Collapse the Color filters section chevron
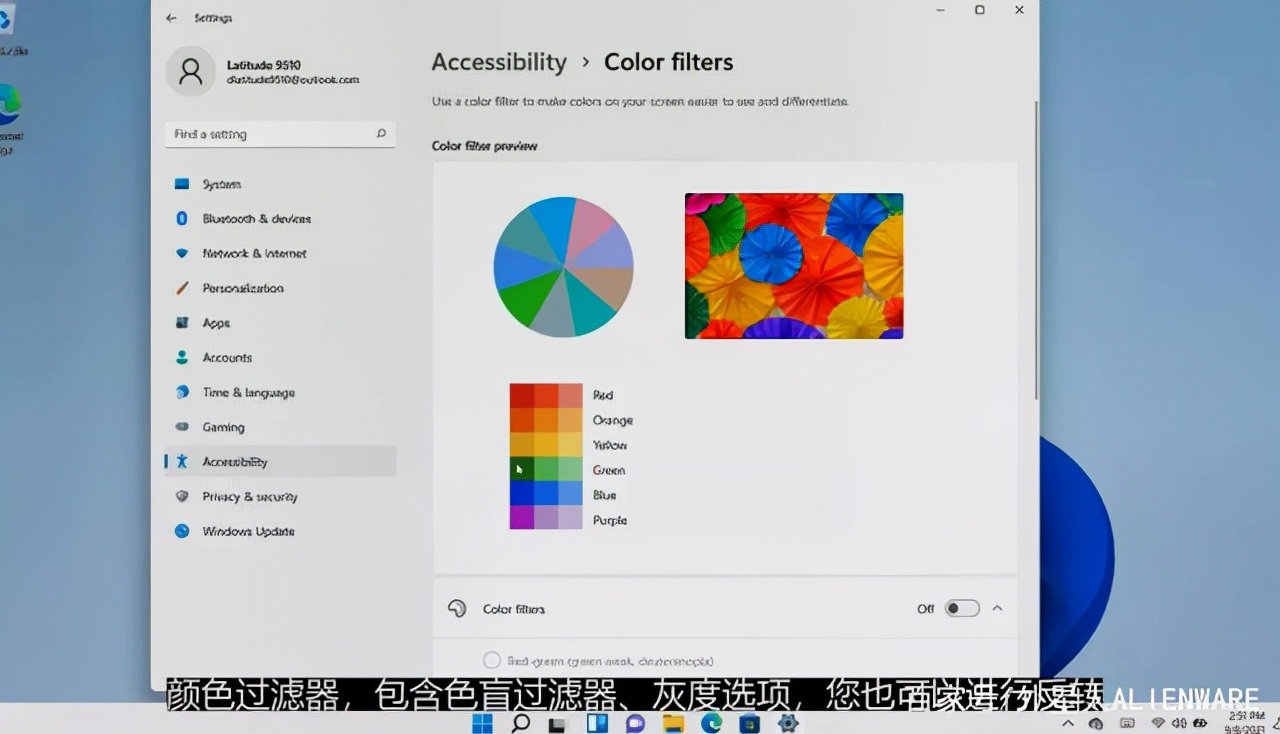 pos(997,608)
